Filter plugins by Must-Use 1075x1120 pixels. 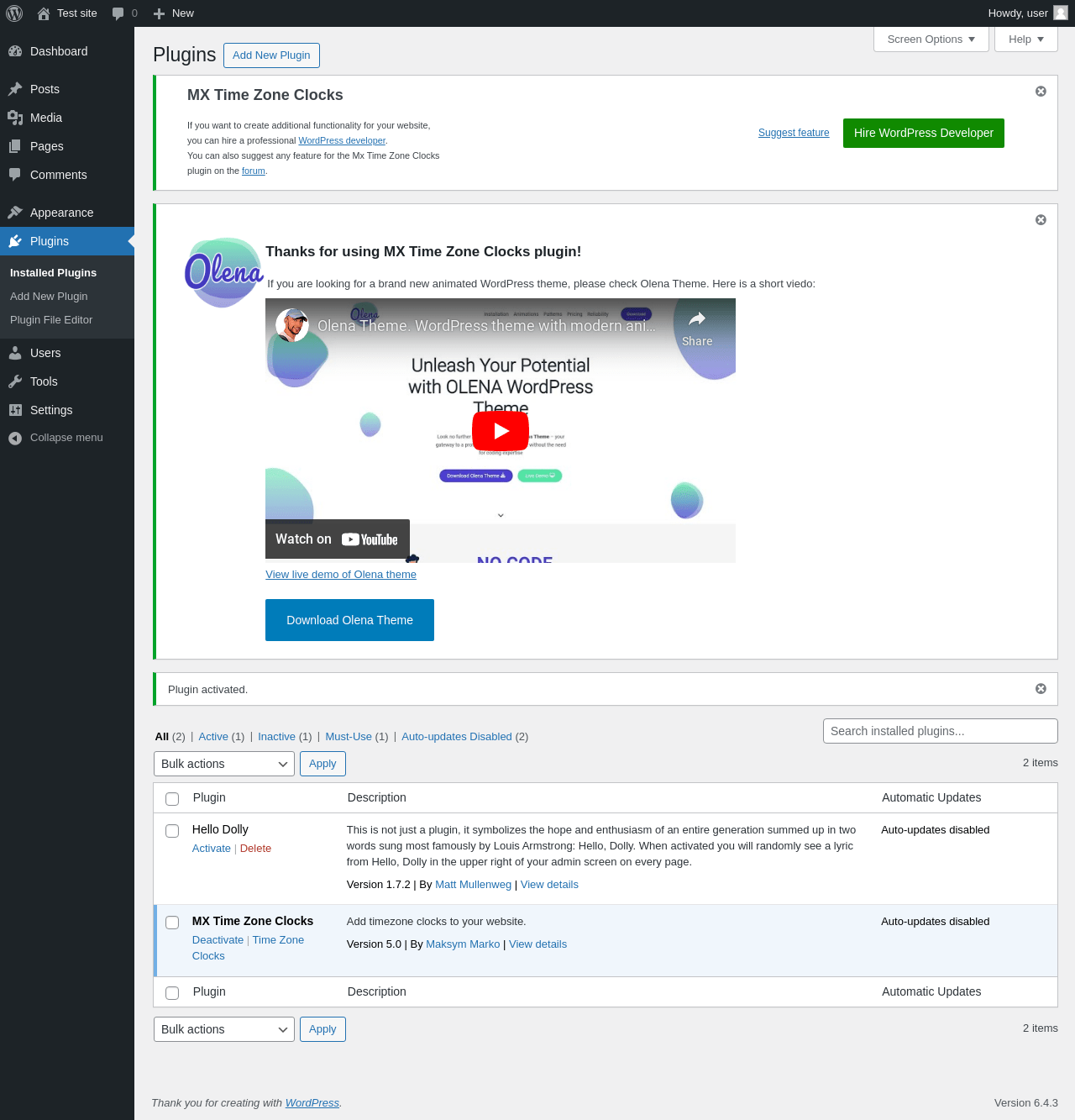coord(349,737)
